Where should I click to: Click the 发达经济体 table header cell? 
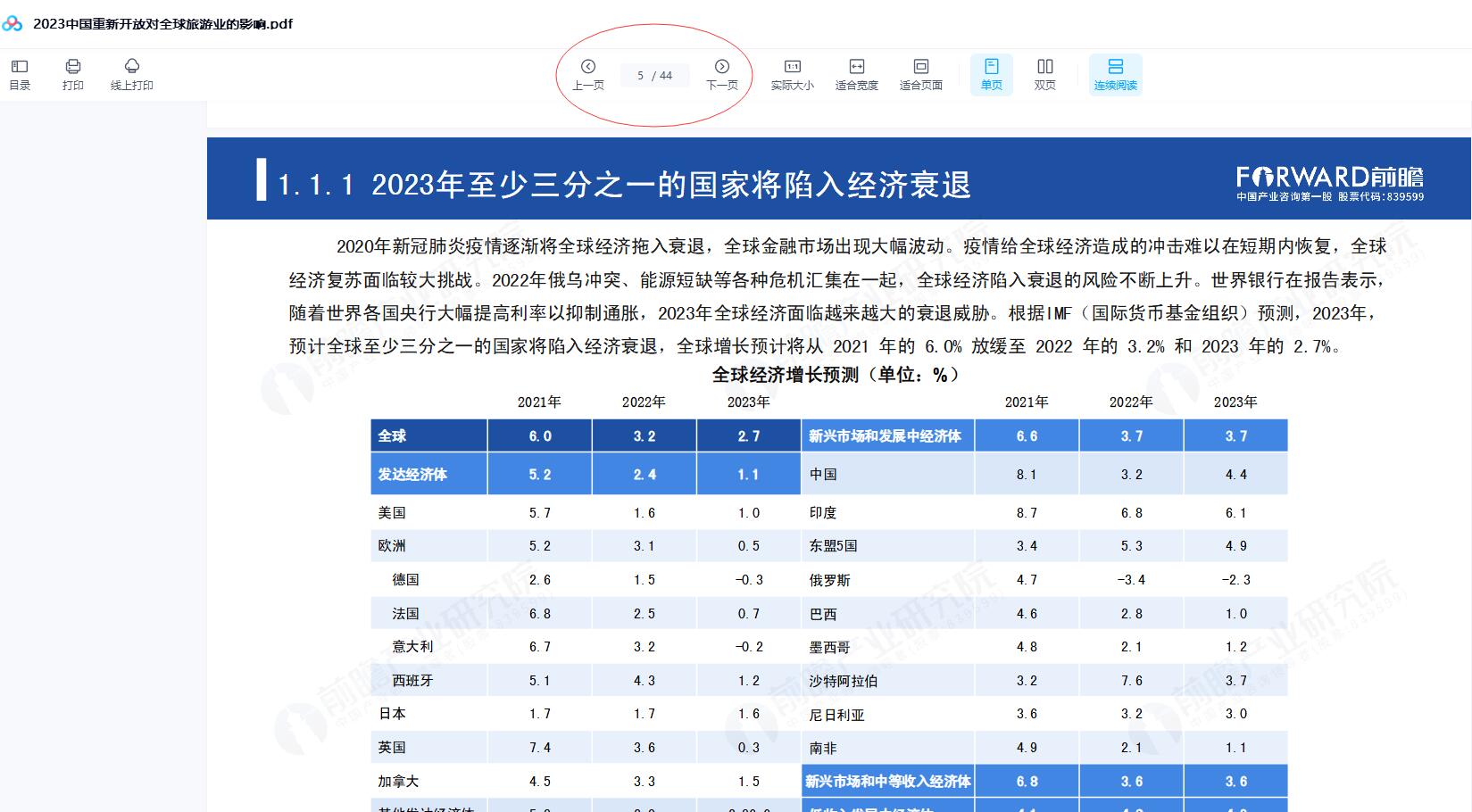click(x=428, y=474)
